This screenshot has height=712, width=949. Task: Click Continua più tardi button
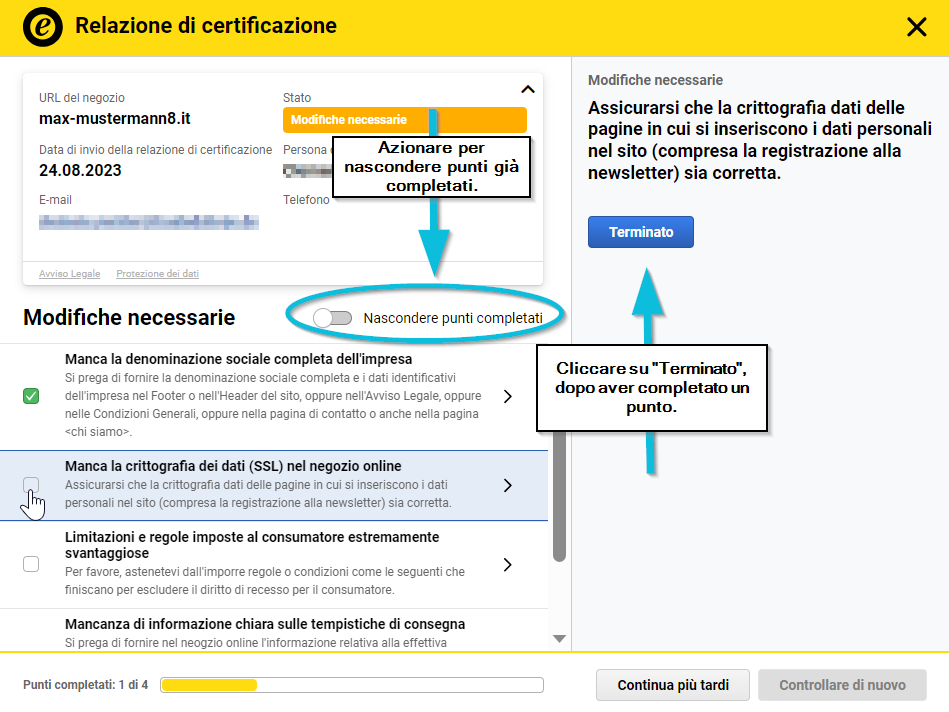pyautogui.click(x=673, y=685)
